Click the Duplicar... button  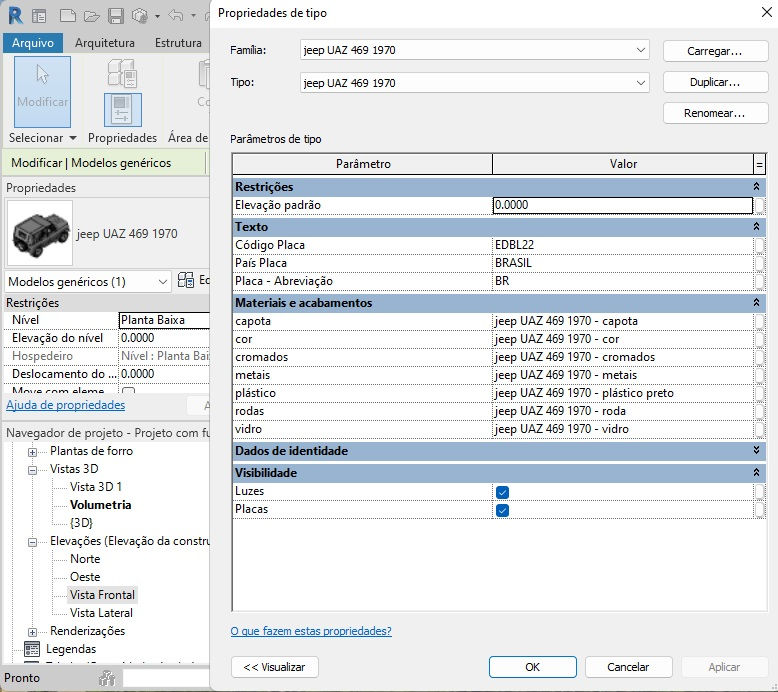click(x=715, y=82)
